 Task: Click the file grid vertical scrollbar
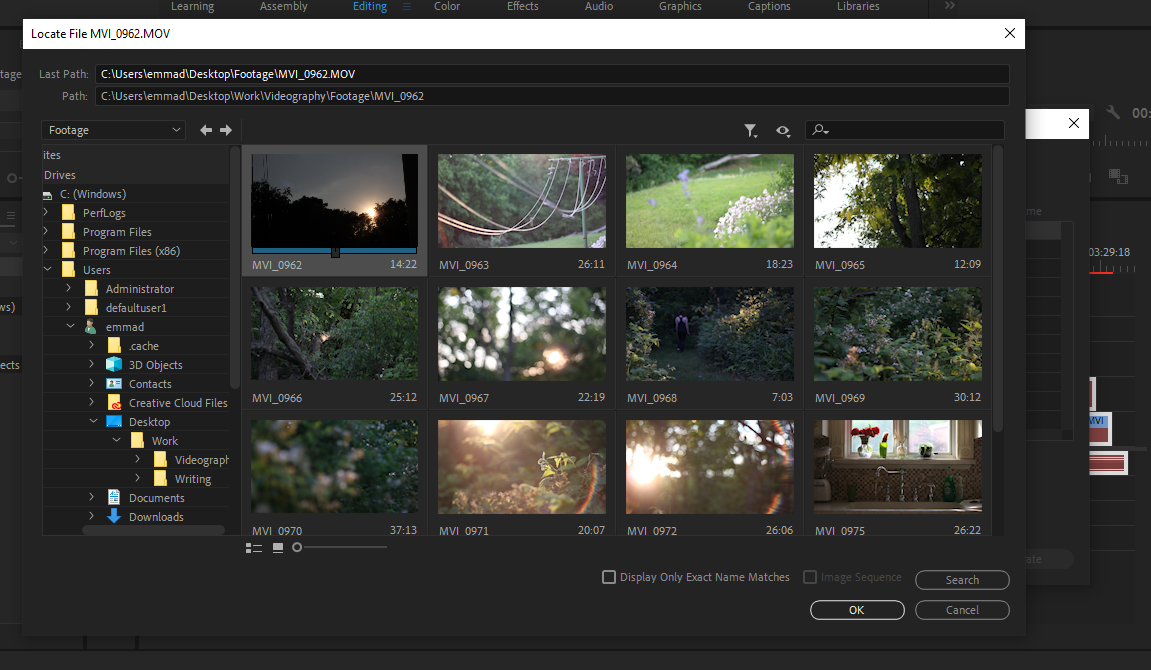click(998, 290)
